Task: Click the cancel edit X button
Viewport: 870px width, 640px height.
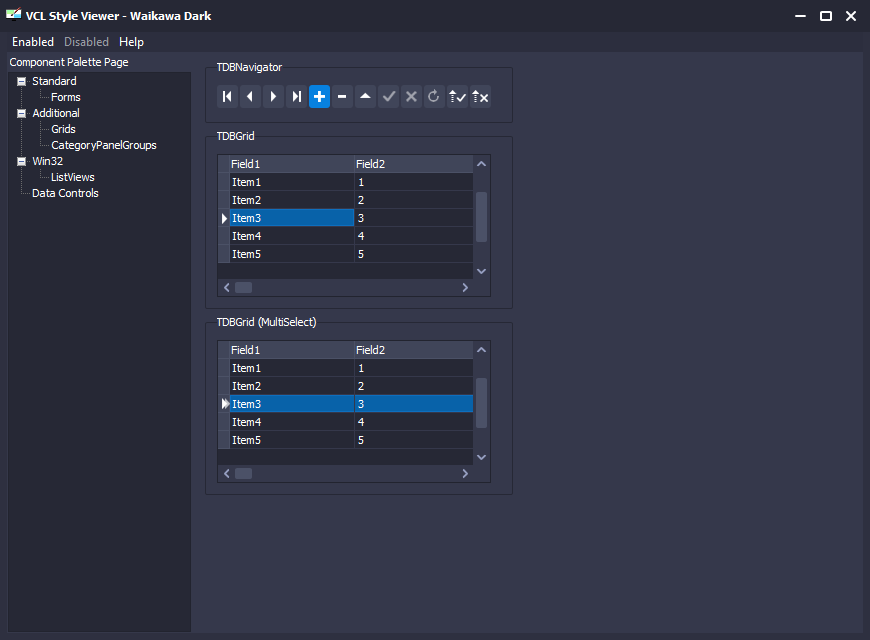Action: coord(411,97)
